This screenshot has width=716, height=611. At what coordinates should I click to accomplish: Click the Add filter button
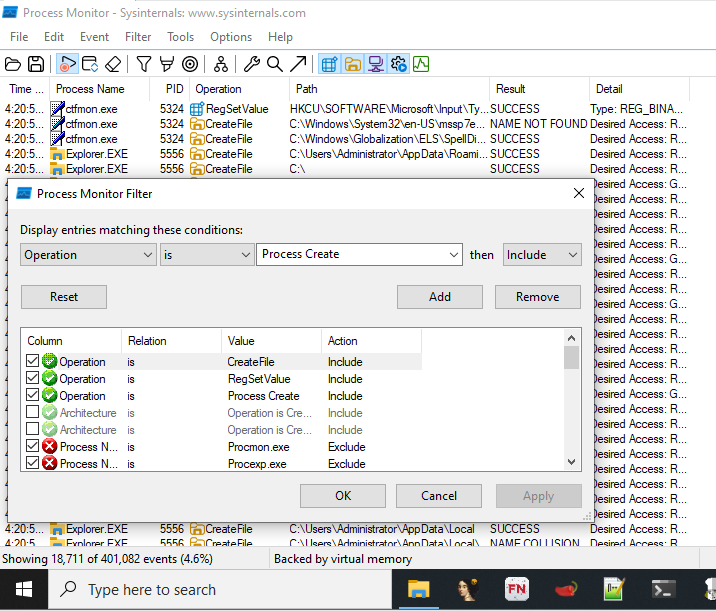pos(440,297)
